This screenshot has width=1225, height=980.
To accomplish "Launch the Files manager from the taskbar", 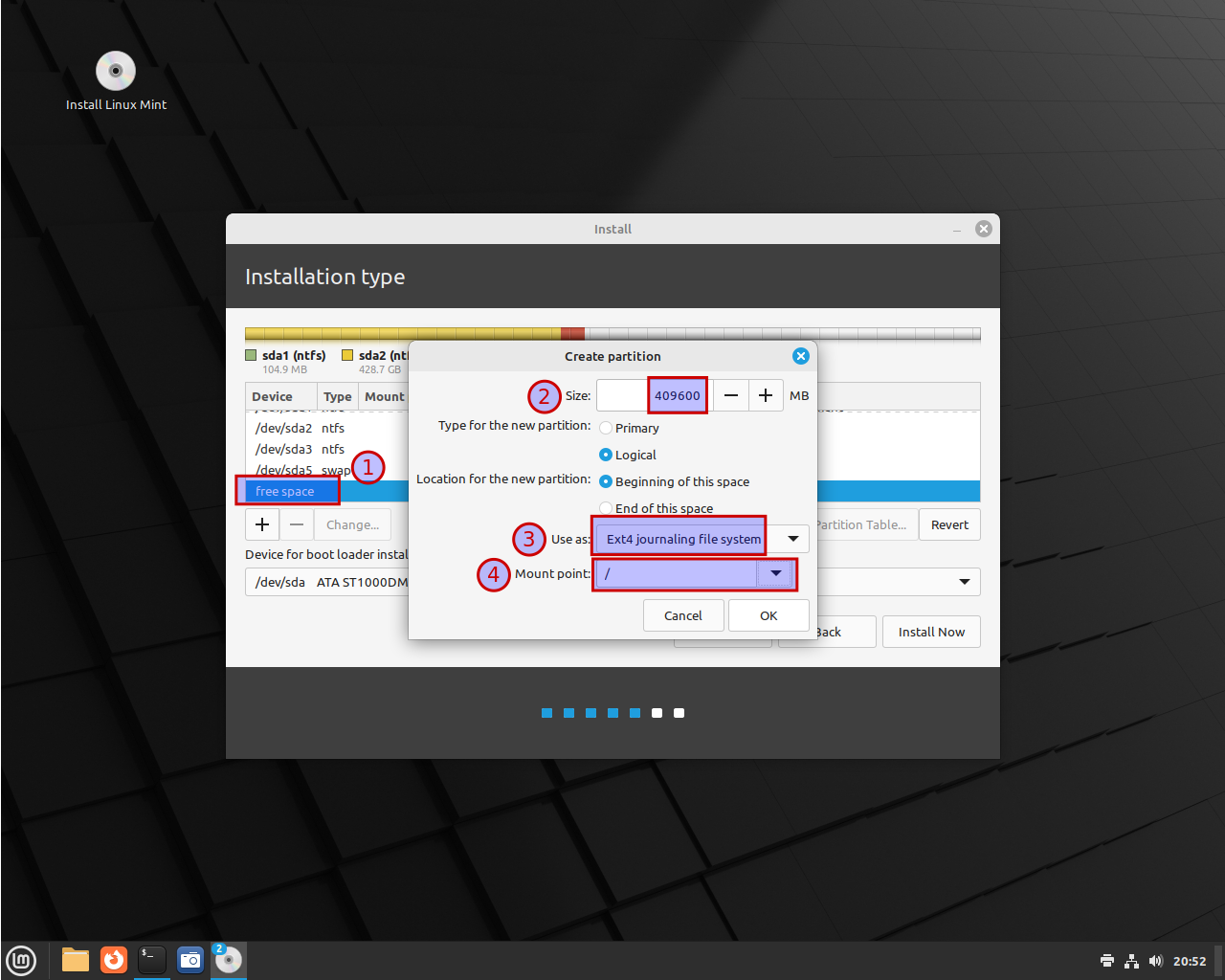I will [76, 960].
